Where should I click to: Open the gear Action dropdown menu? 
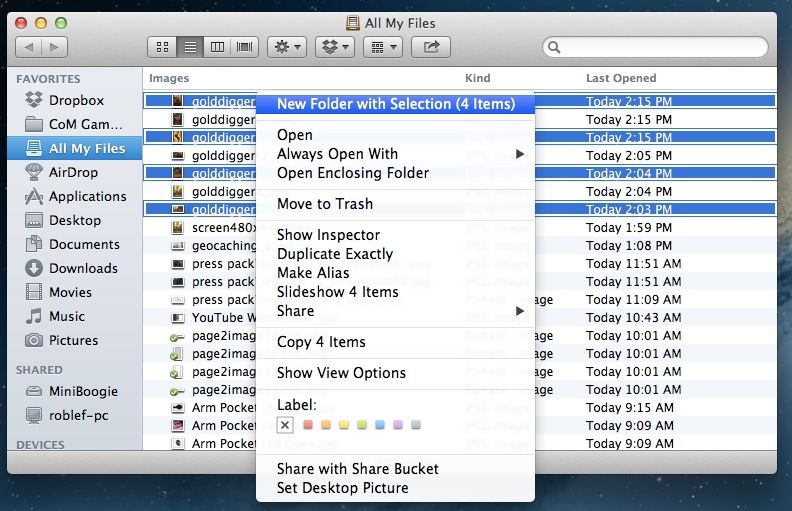[287, 47]
